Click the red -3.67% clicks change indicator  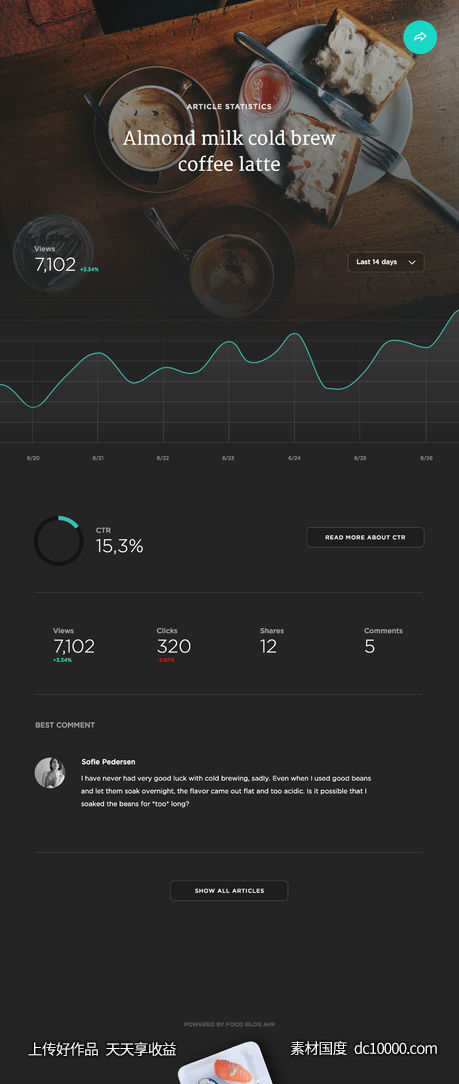(x=165, y=660)
